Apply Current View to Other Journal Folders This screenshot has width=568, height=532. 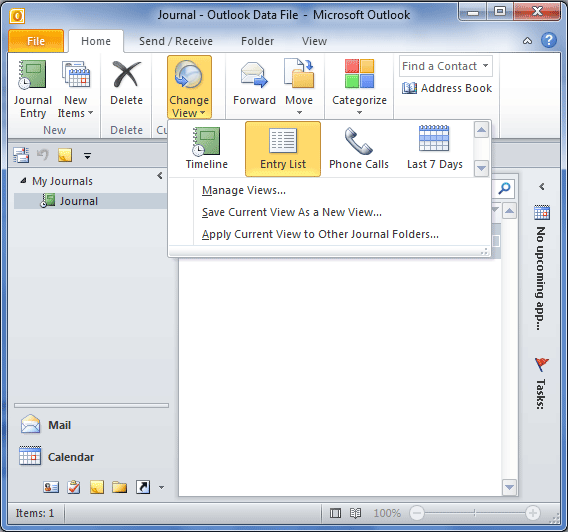[x=320, y=234]
